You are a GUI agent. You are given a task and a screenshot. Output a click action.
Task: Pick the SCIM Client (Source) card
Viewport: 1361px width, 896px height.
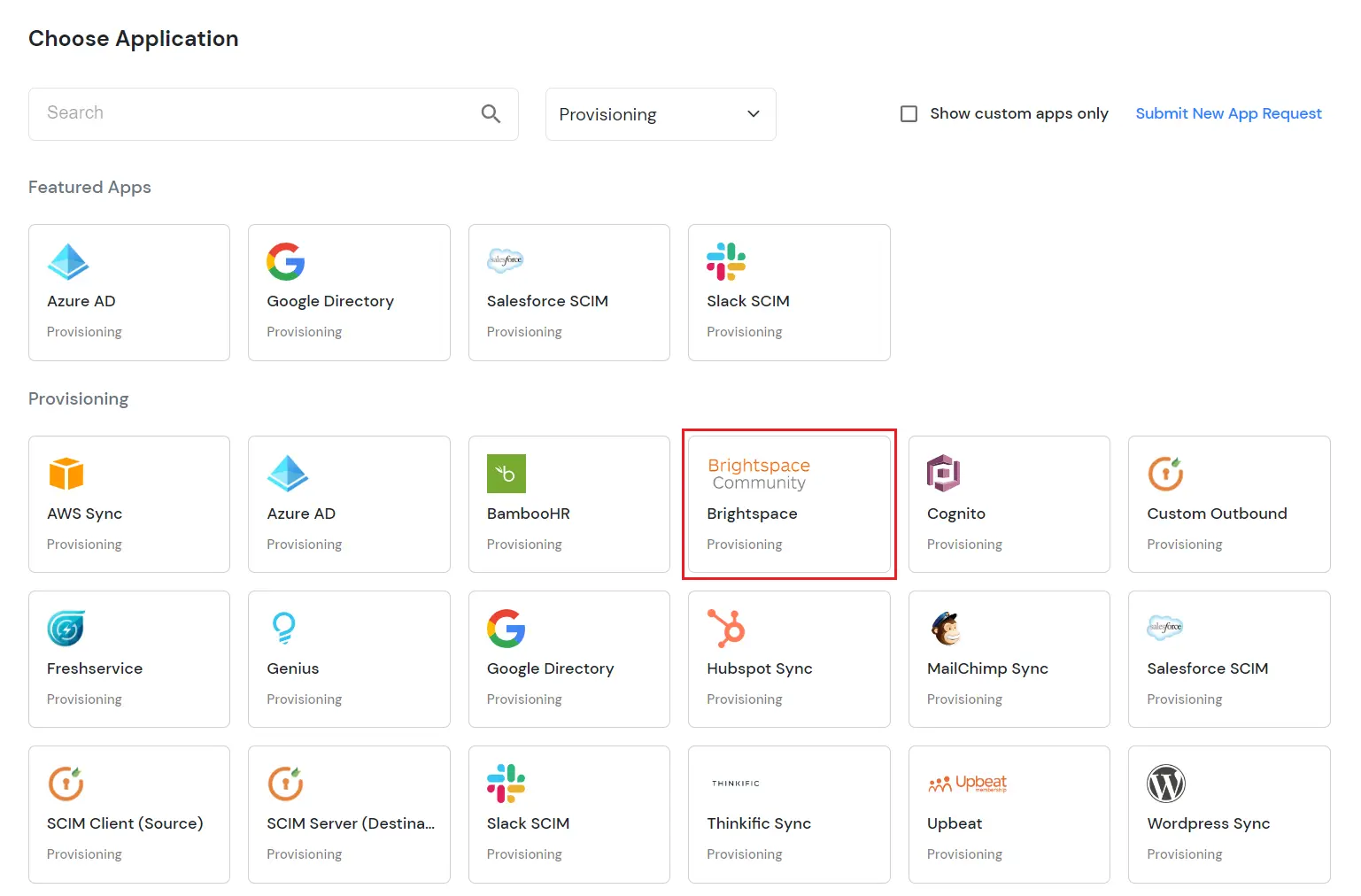click(x=129, y=814)
